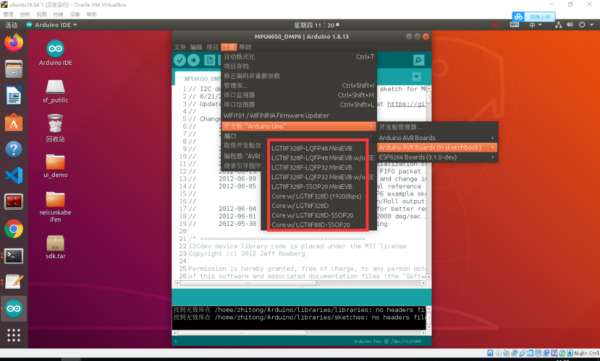Open the Sketch menu in Arduino IDE
600x361 pixels.
tap(212, 47)
